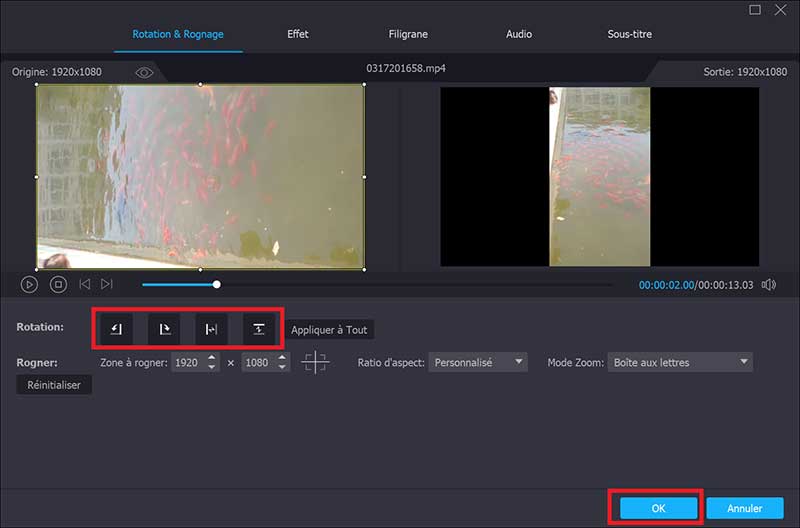The width and height of the screenshot is (800, 528).
Task: Click the top-left crop handle
Action: click(37, 84)
